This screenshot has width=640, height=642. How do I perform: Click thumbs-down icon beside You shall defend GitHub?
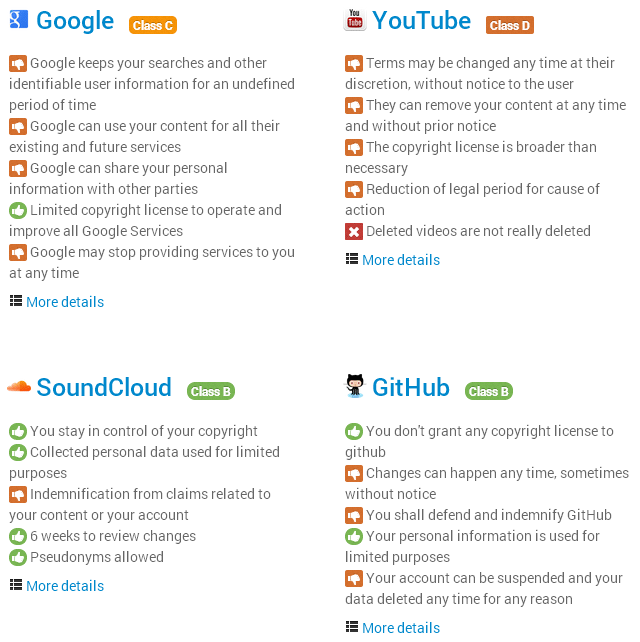(x=354, y=516)
